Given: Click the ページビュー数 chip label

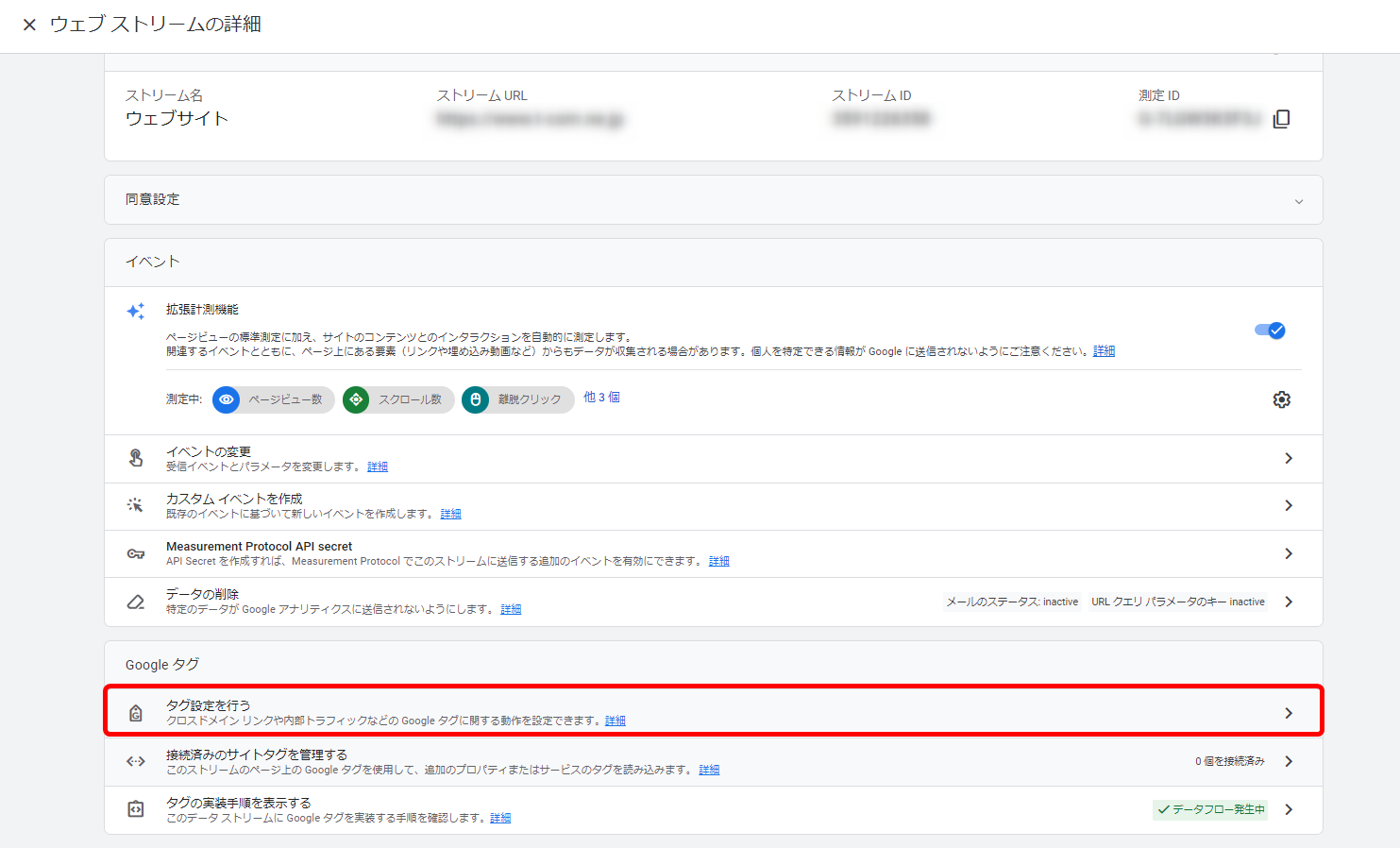Looking at the screenshot, I should coord(285,399).
